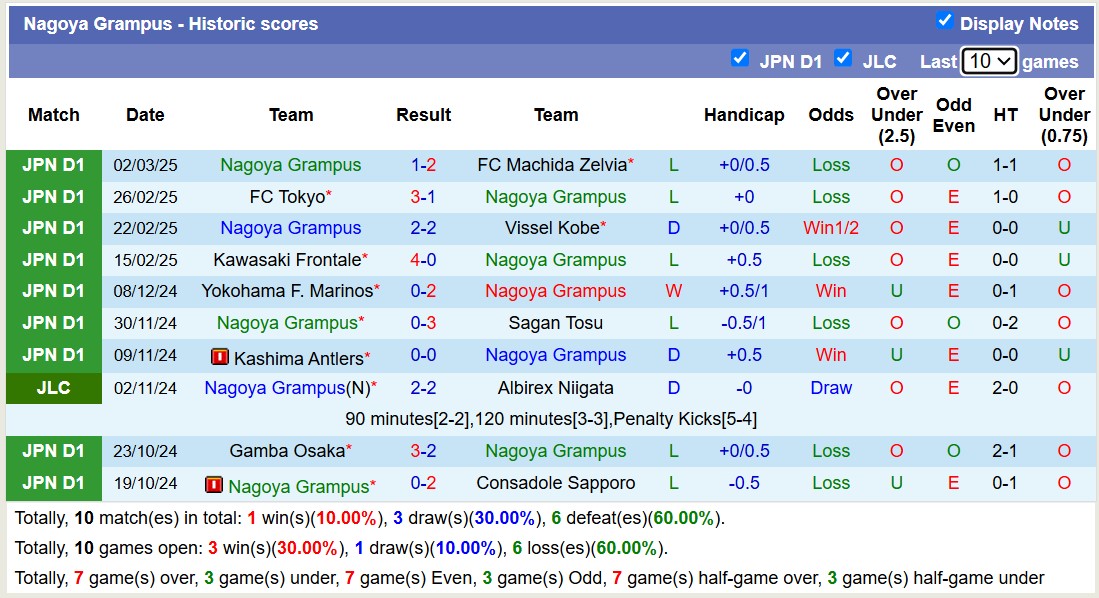Click red card icon beside Kashima Antlers
Screen dimensions: 1099x598
pos(220,356)
